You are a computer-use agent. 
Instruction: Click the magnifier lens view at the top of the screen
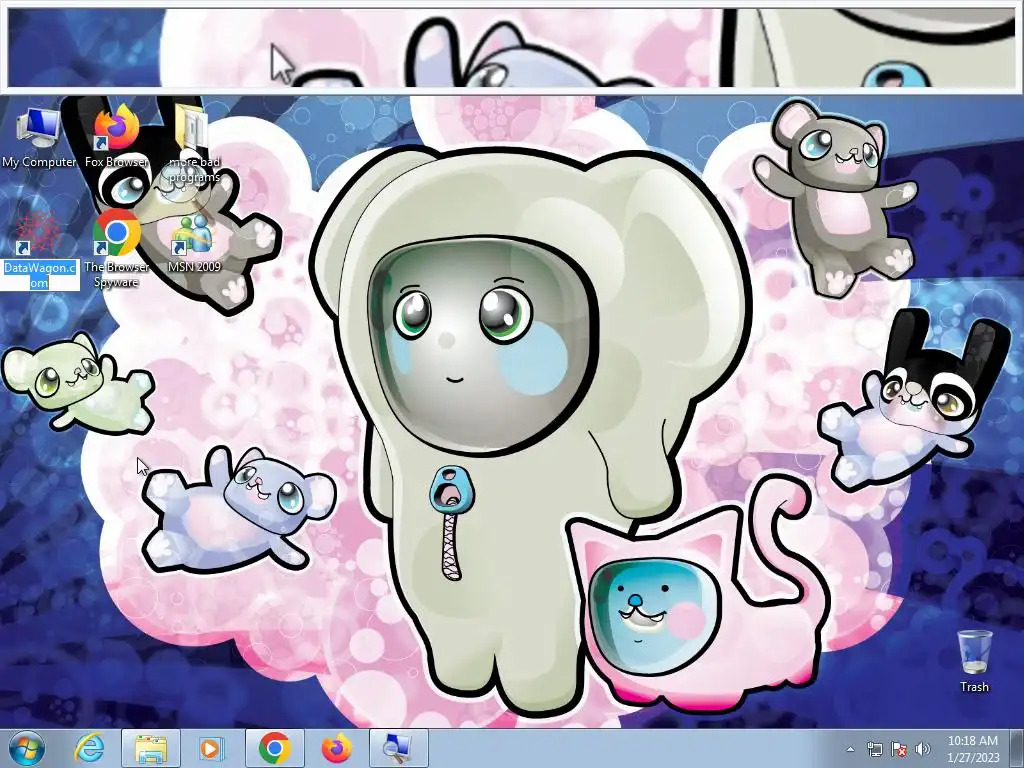(512, 47)
